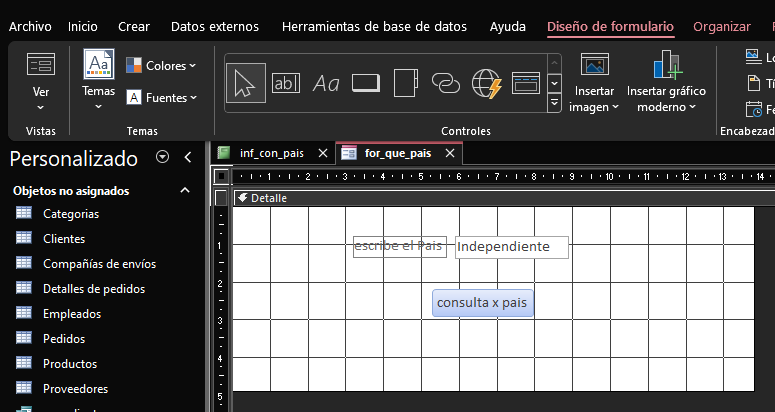Viewport: 775px width, 412px height.
Task: Select the button control in gallery
Action: 366,83
